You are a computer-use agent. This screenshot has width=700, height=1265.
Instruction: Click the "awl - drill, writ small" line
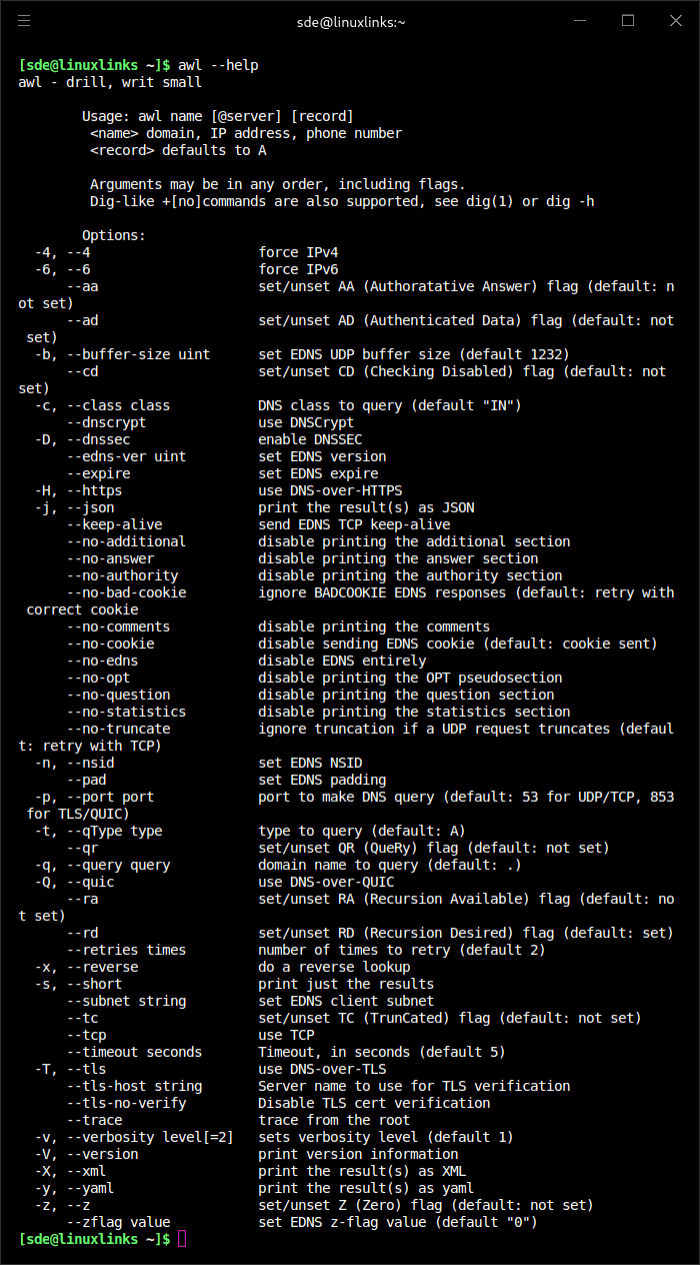point(110,82)
